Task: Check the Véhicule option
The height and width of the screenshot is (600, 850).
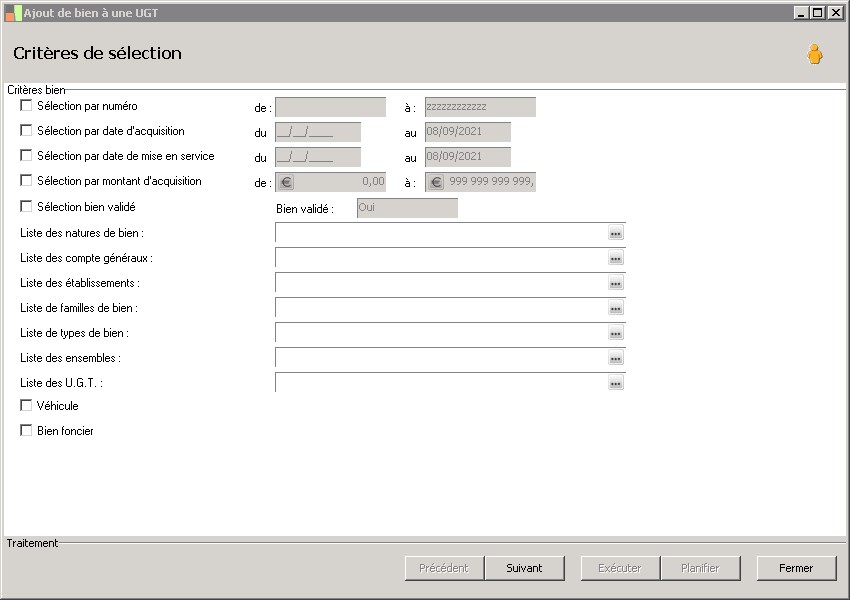Action: [26, 406]
